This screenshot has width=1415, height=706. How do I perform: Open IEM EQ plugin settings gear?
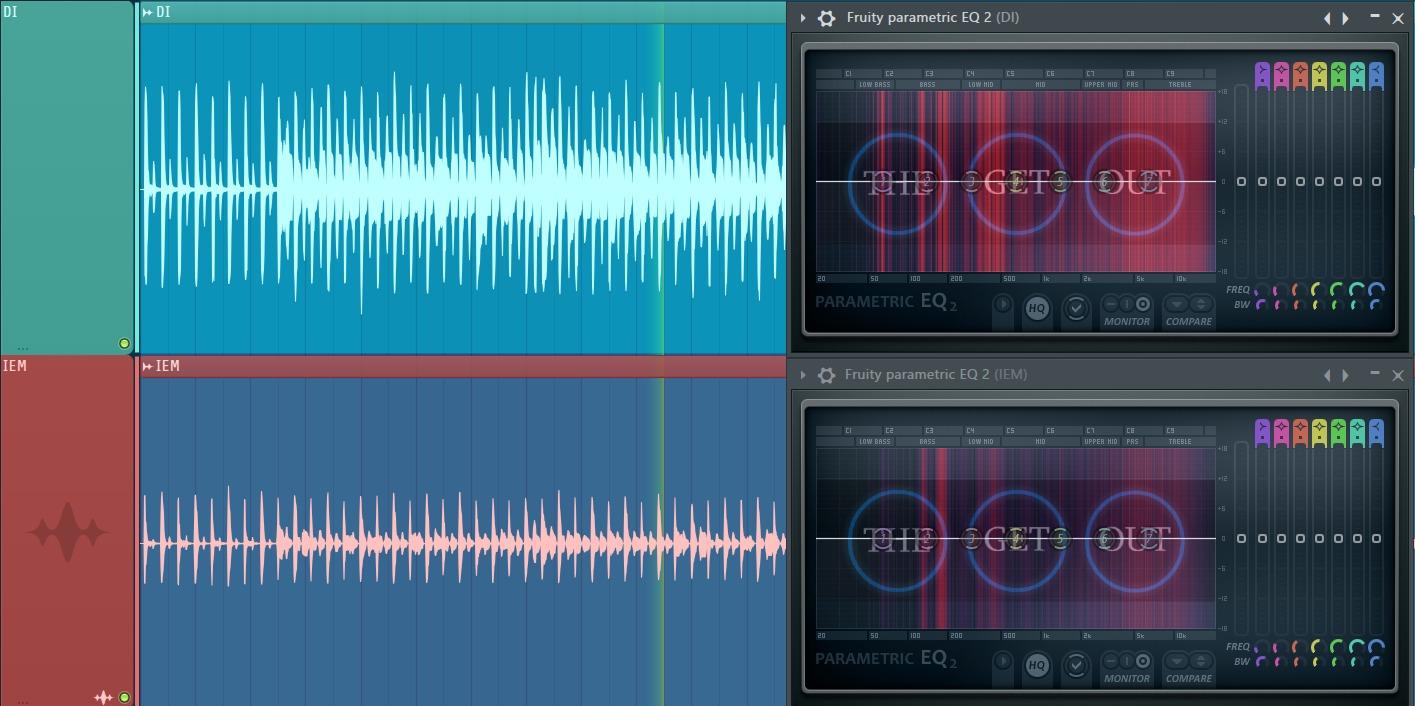[x=826, y=375]
